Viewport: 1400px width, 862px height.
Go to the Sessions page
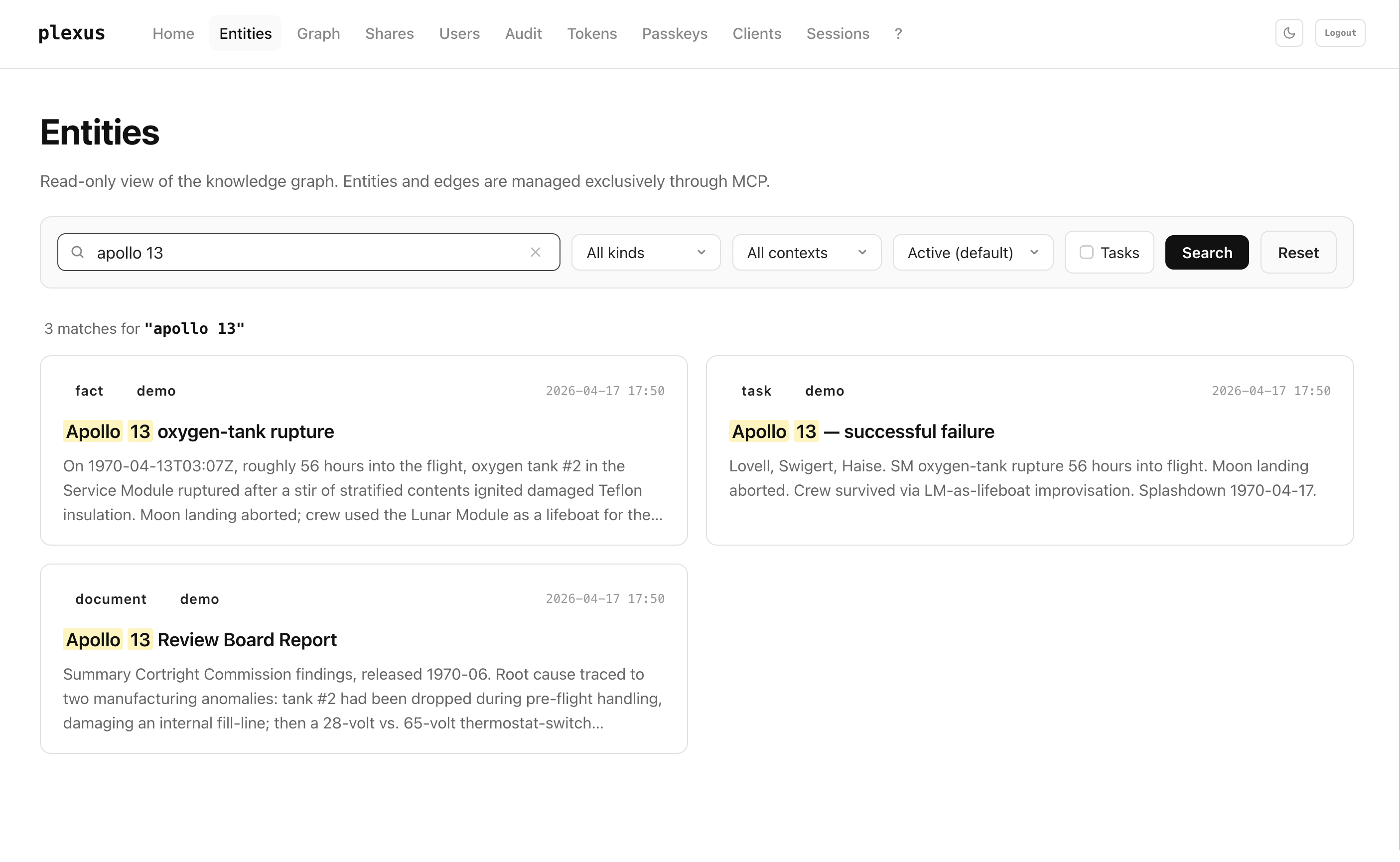(838, 34)
